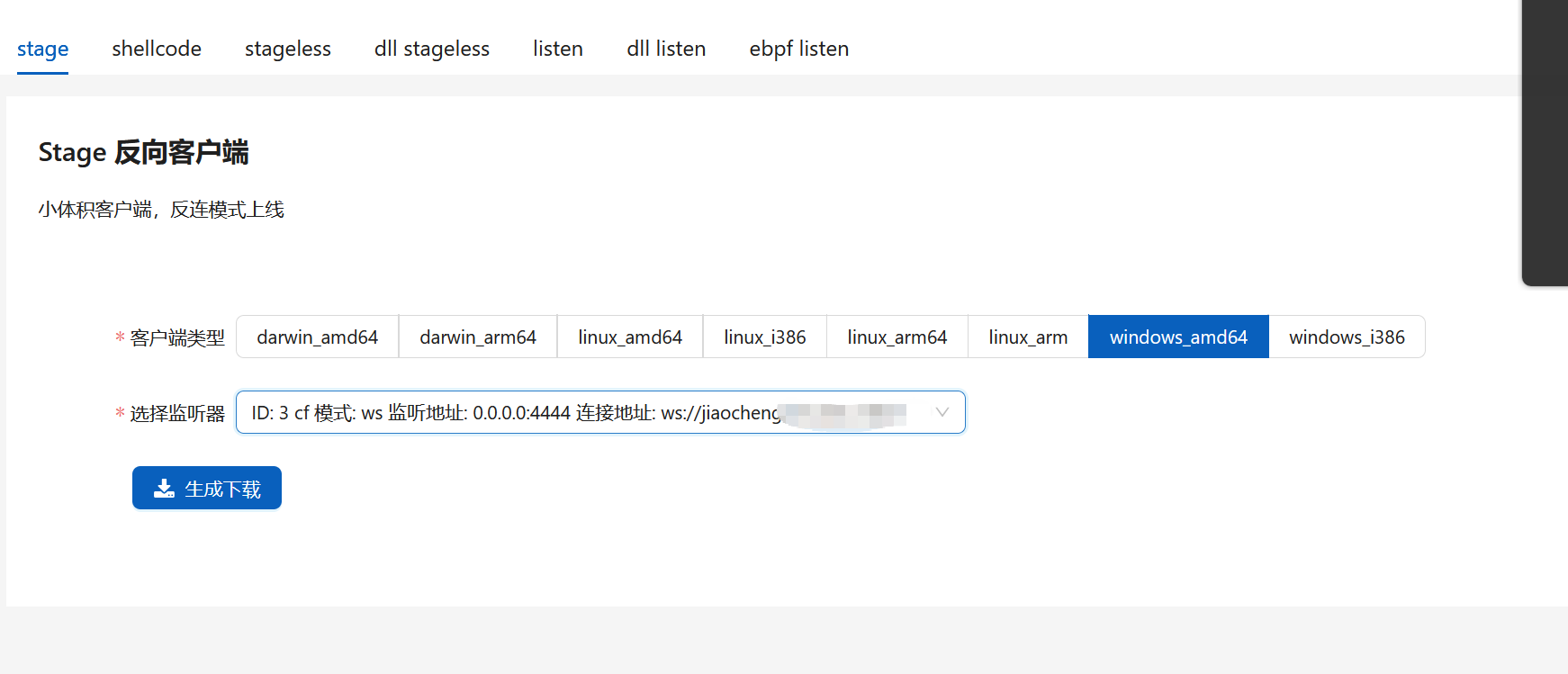Click the download icon on the generate button
1568x674 pixels.
pos(164,489)
